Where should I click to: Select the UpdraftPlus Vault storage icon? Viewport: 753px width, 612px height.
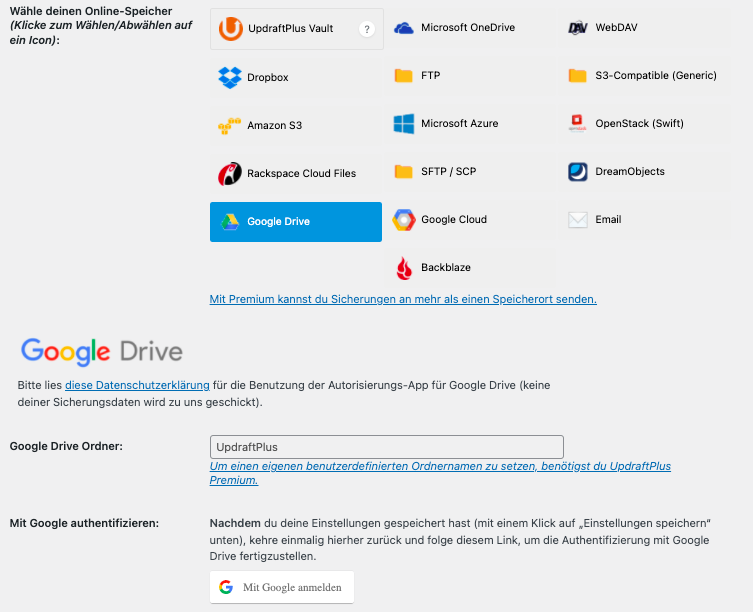[x=231, y=30]
